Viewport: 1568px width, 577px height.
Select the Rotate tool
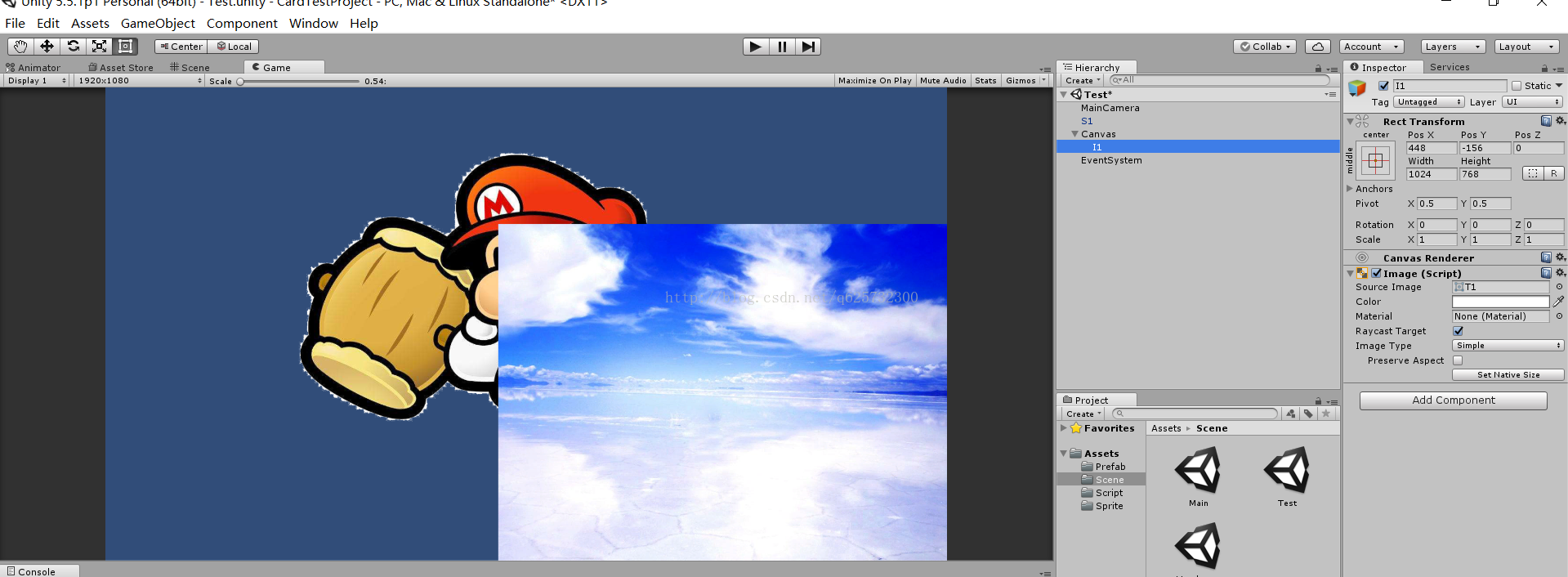coord(73,47)
